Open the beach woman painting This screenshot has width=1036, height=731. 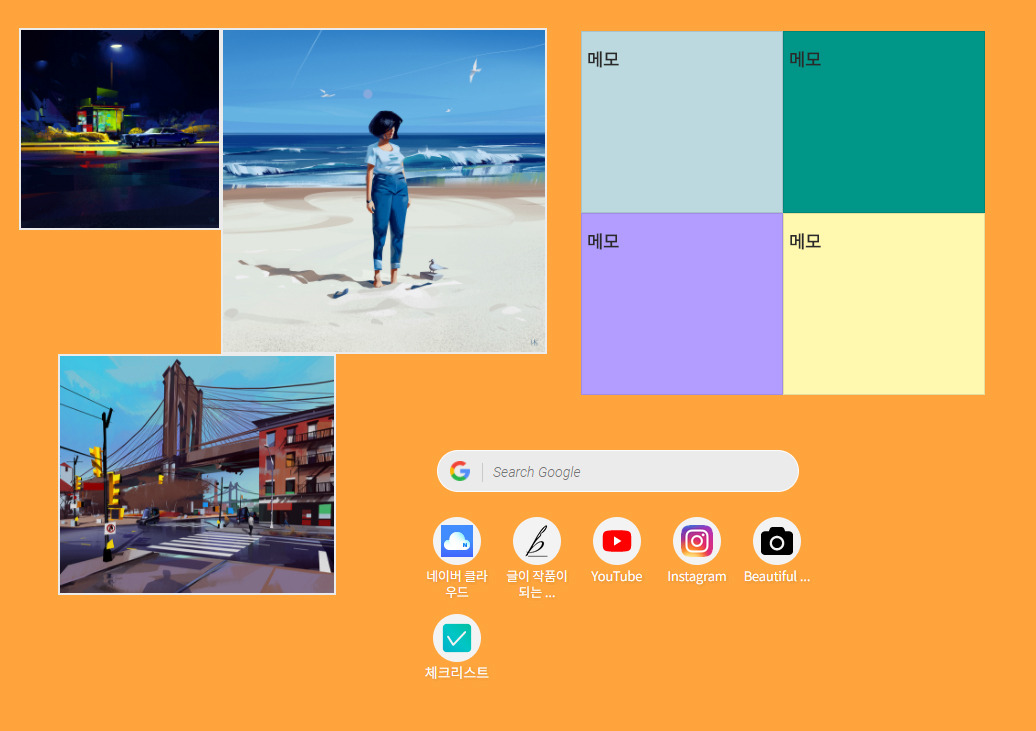(383, 190)
